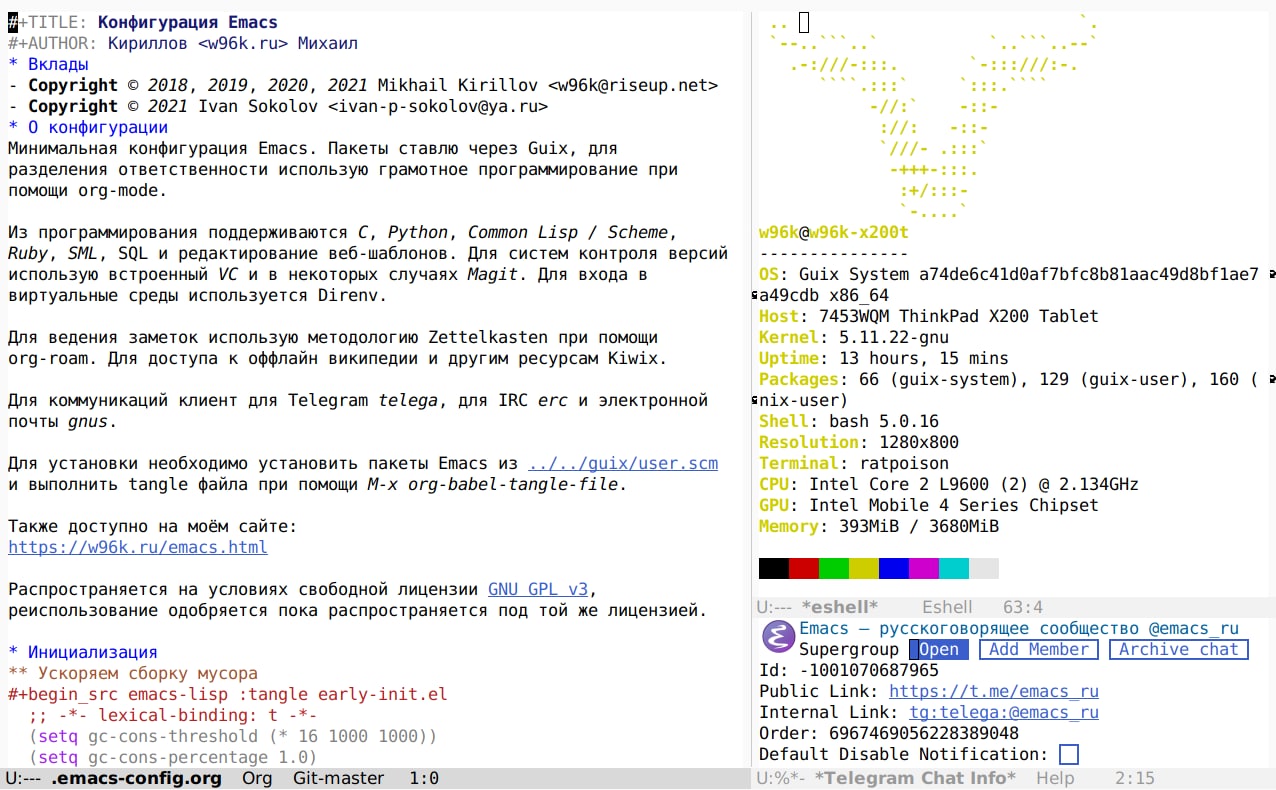Open the https://t.me/emacs_ru public link

click(994, 691)
